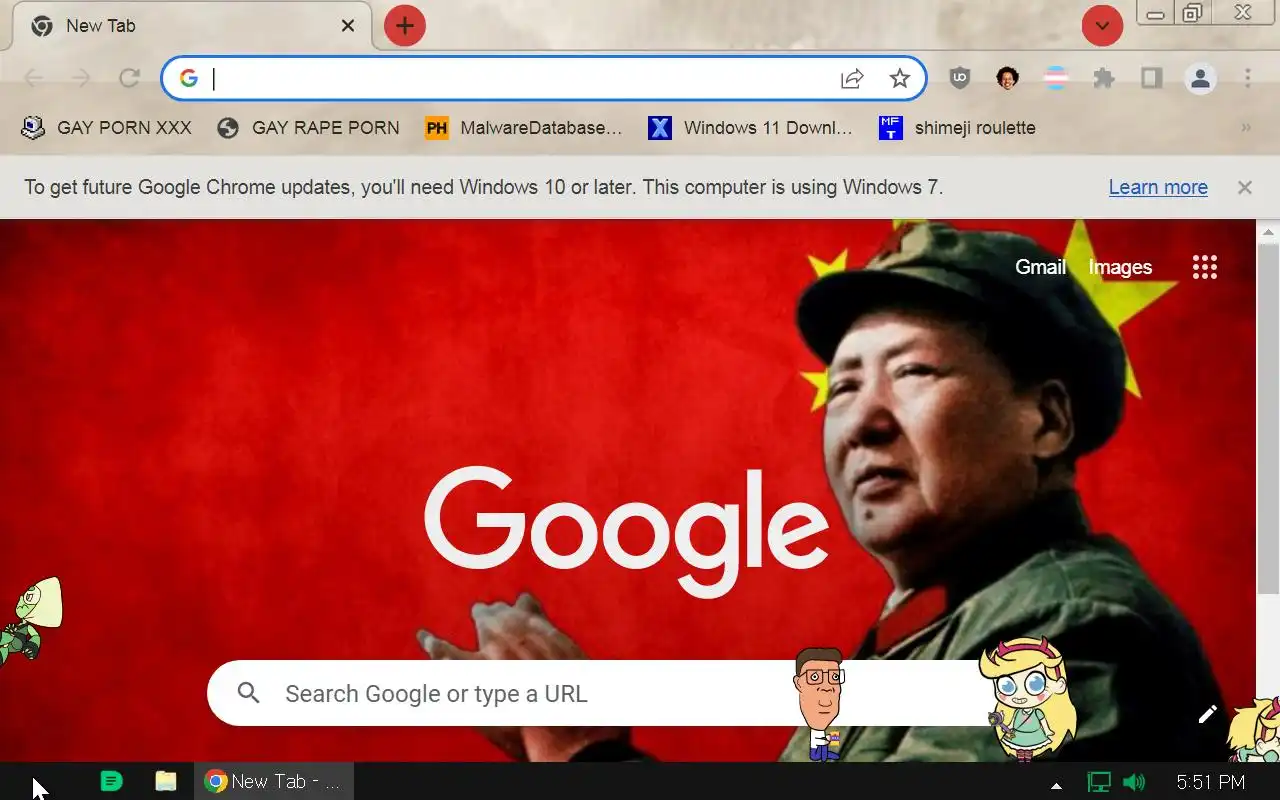Image resolution: width=1280 pixels, height=800 pixels.
Task: Reload the page with the refresh icon
Action: click(129, 78)
